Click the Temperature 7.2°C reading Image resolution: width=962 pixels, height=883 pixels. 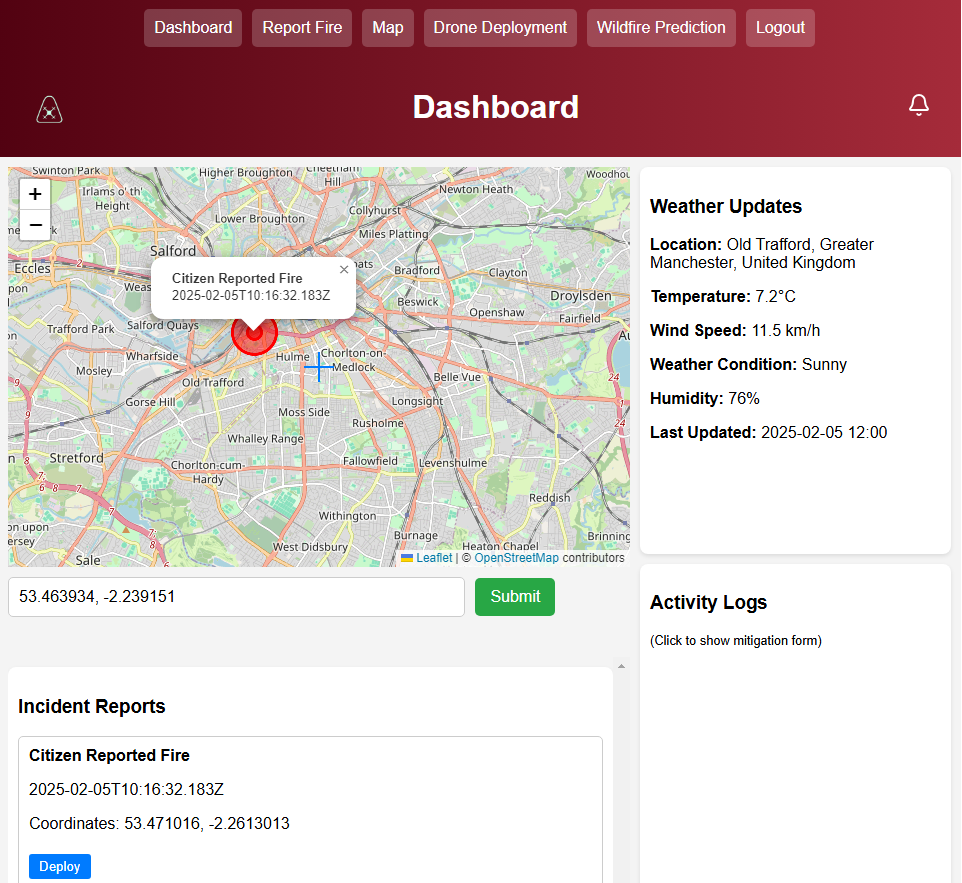coord(723,296)
